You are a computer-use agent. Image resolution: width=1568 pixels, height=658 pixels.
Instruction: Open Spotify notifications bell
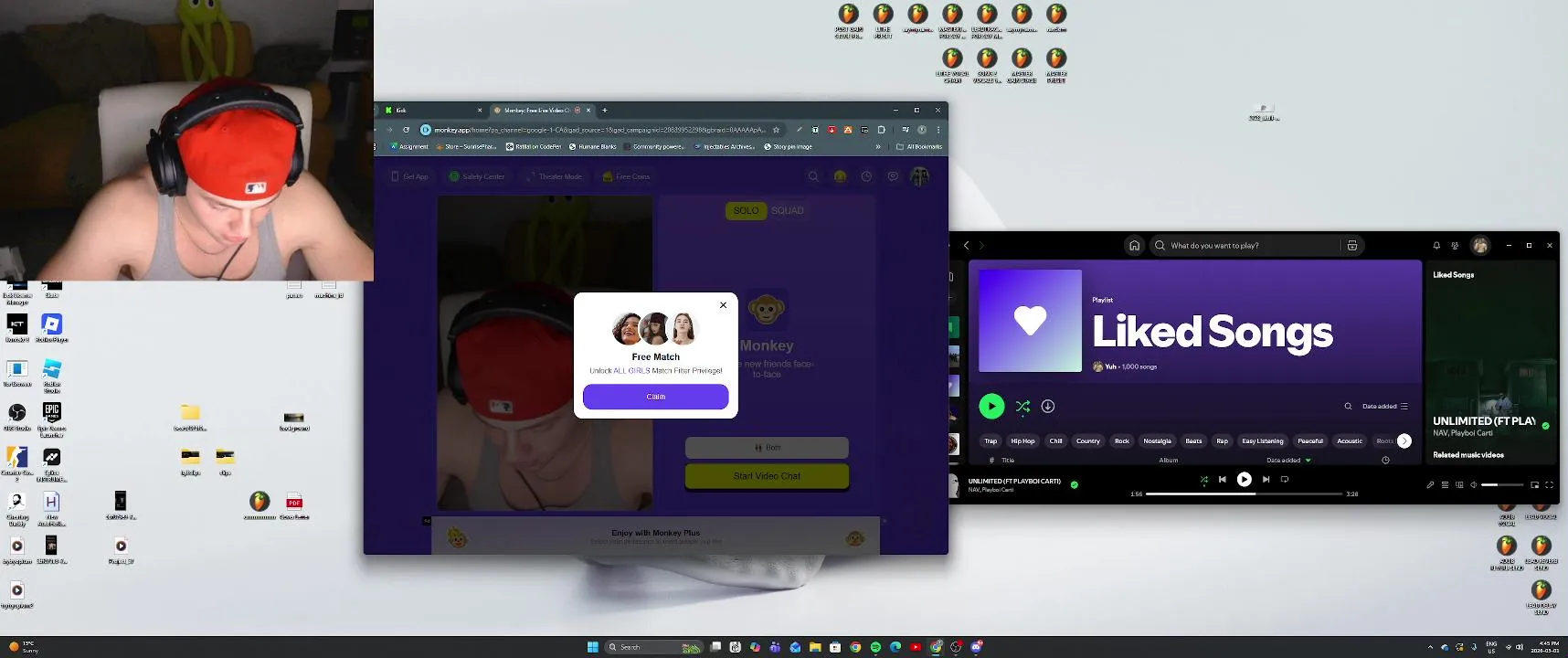(1436, 245)
